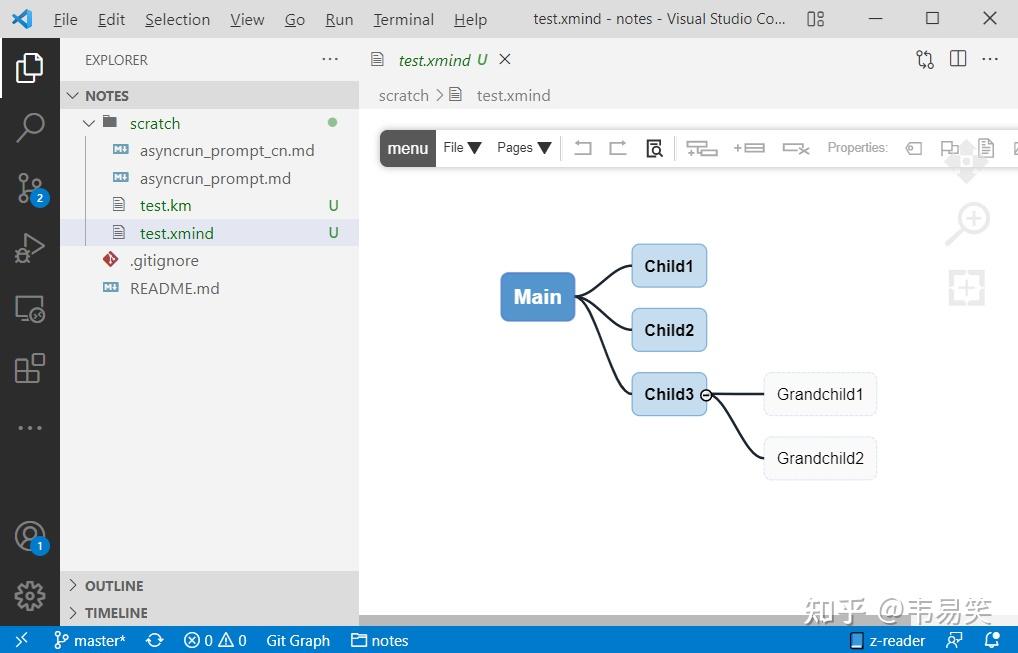Collapse the scratch folder
The width and height of the screenshot is (1018, 653).
(x=89, y=123)
